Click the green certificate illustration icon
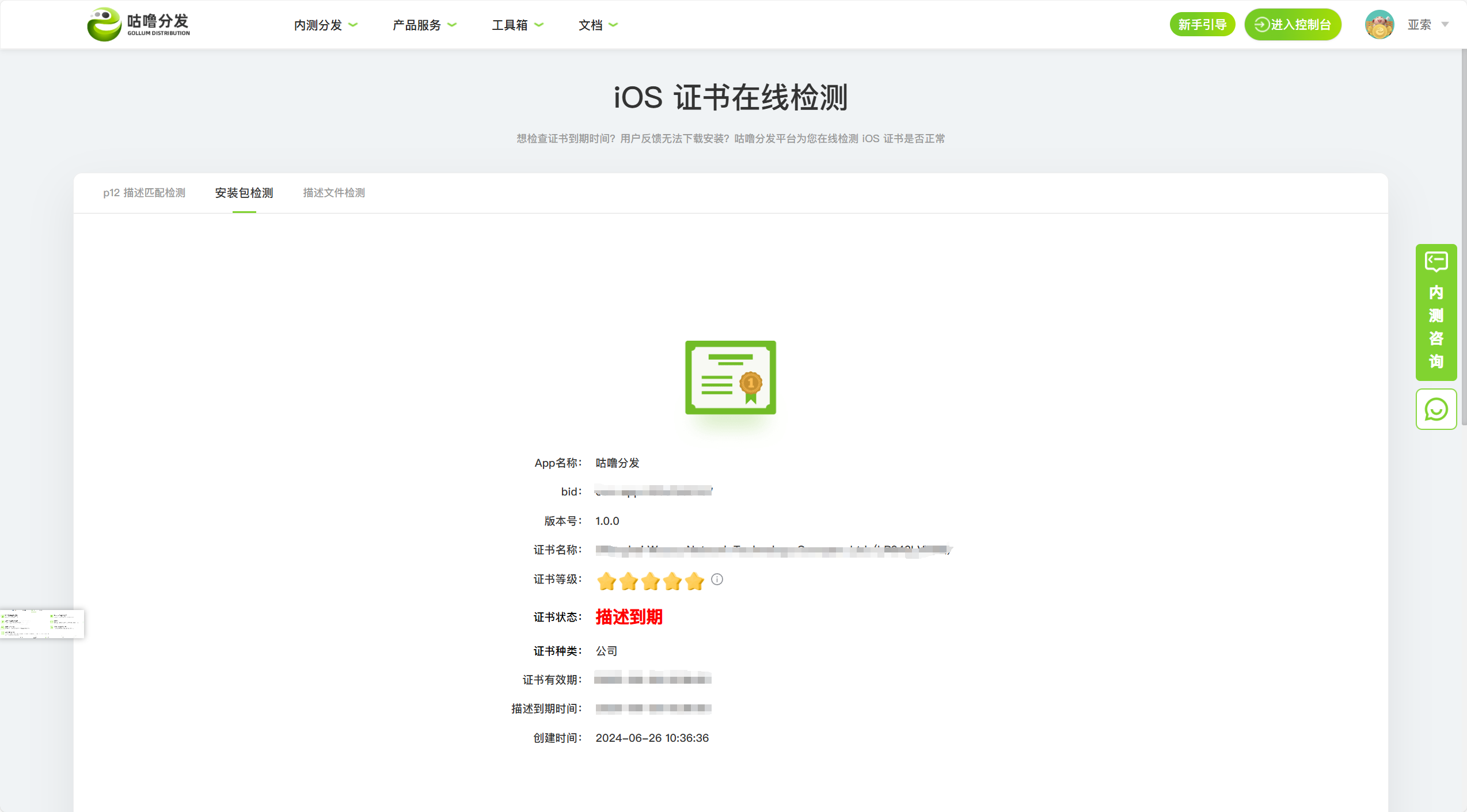The width and height of the screenshot is (1467, 812). [730, 378]
